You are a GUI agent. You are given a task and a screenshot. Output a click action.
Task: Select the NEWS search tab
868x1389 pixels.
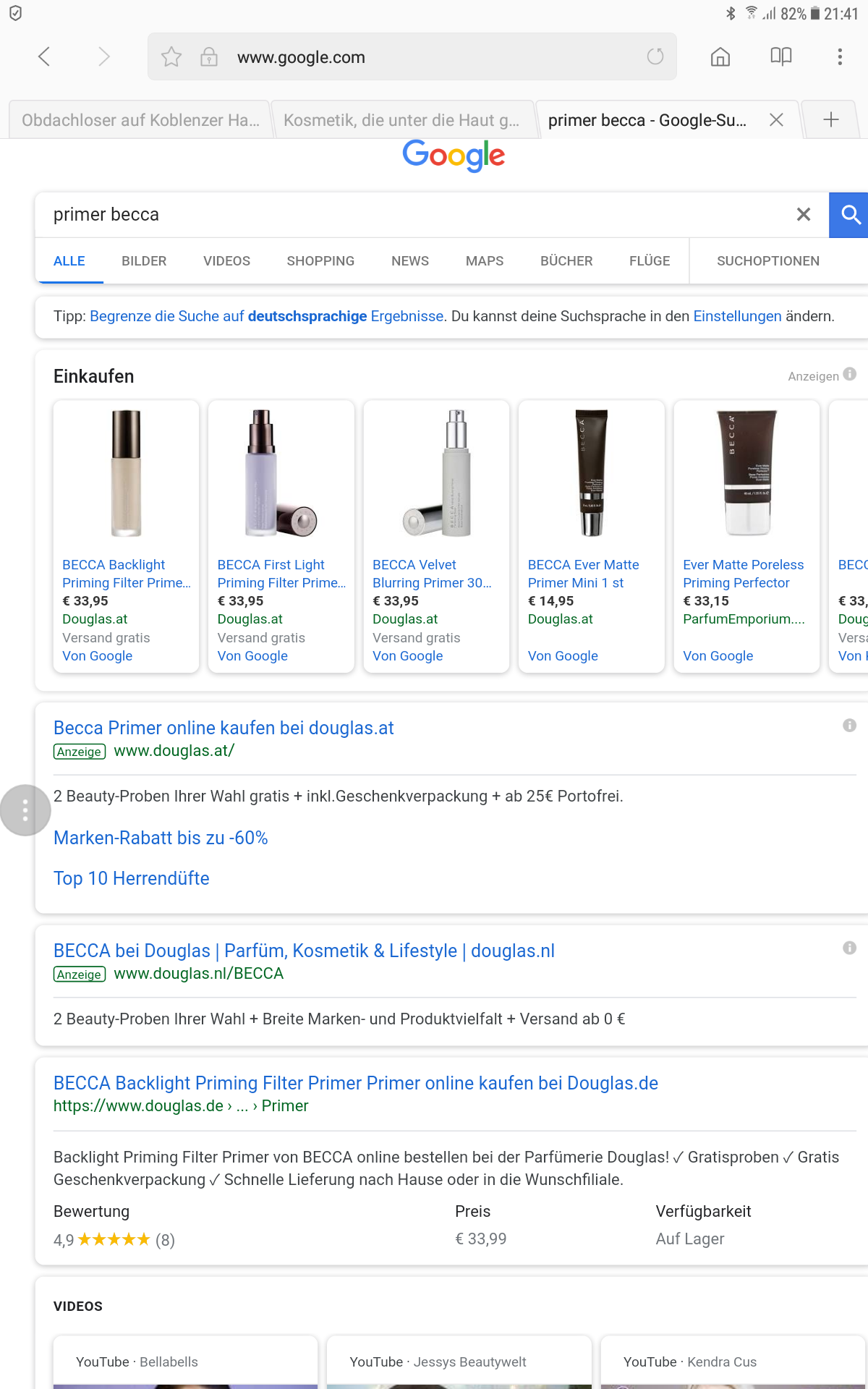click(x=410, y=261)
